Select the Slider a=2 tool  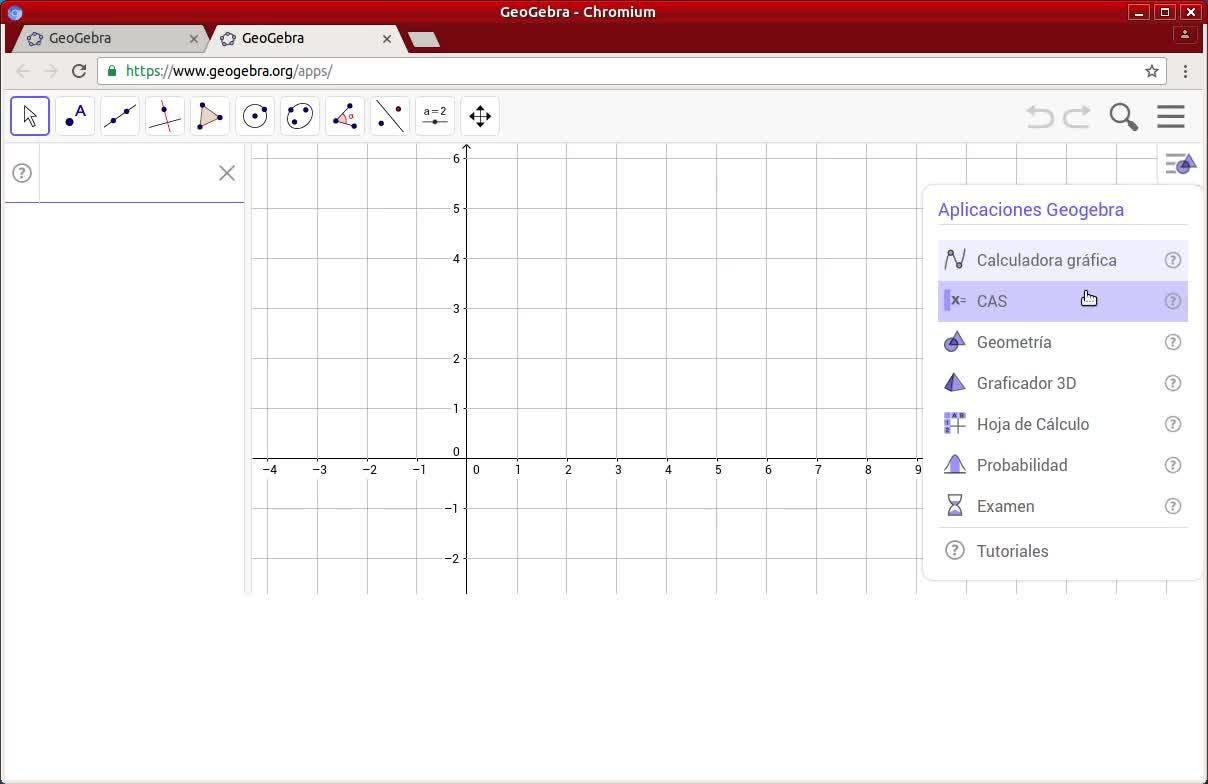click(435, 116)
